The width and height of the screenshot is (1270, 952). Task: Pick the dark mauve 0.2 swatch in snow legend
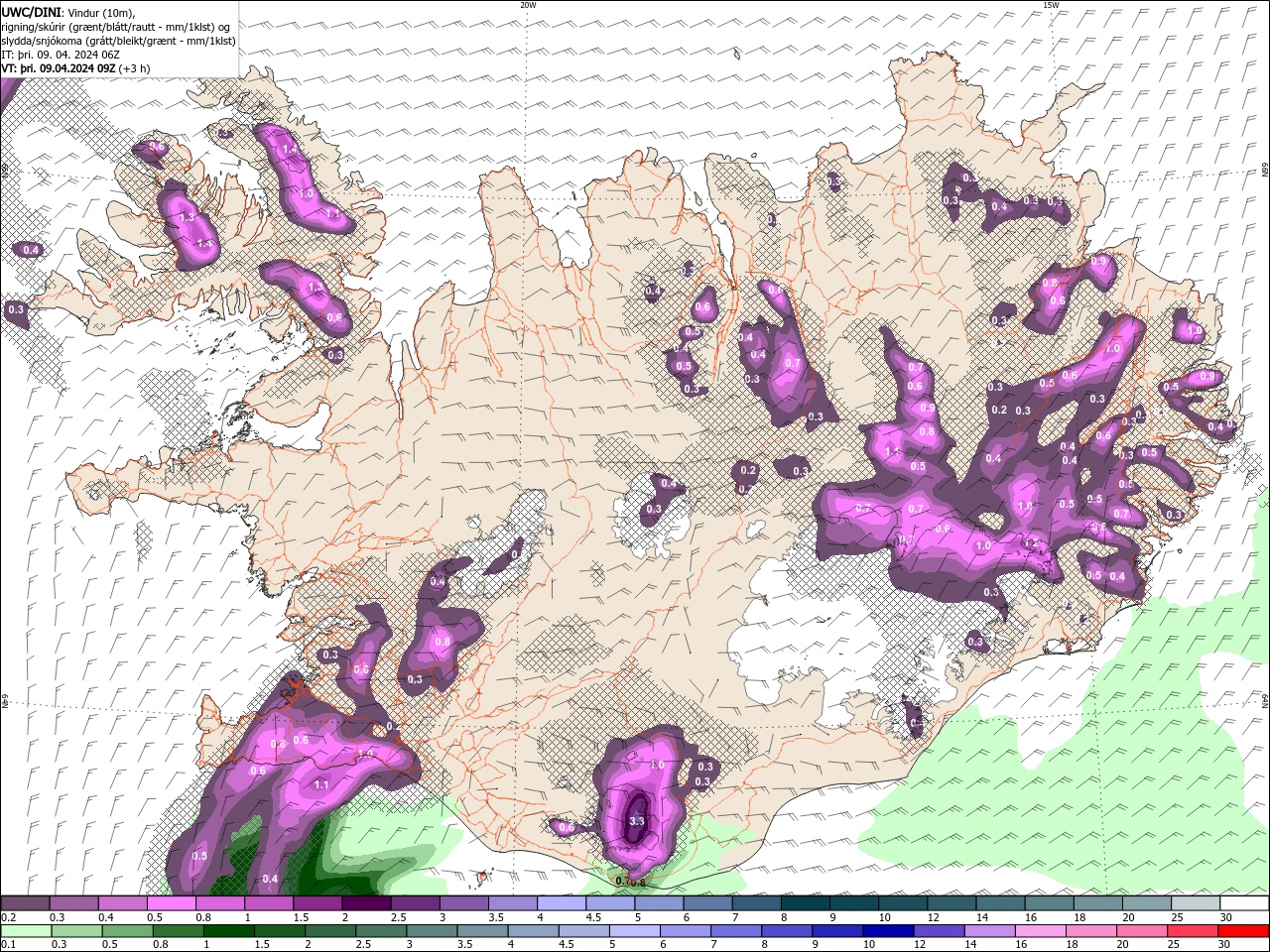point(25,903)
